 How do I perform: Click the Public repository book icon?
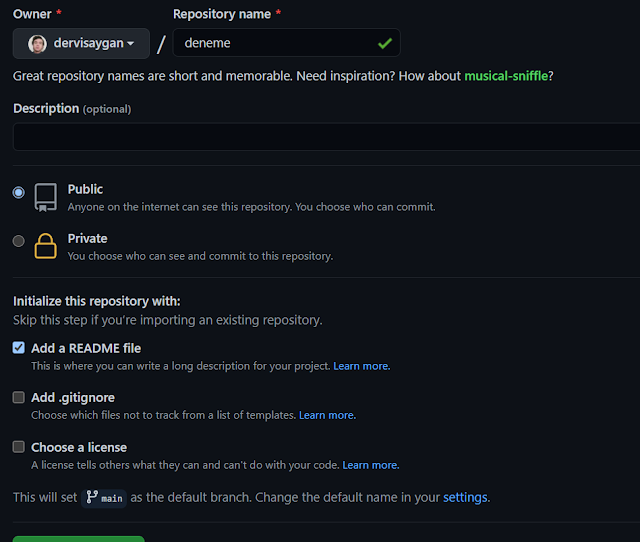45,197
